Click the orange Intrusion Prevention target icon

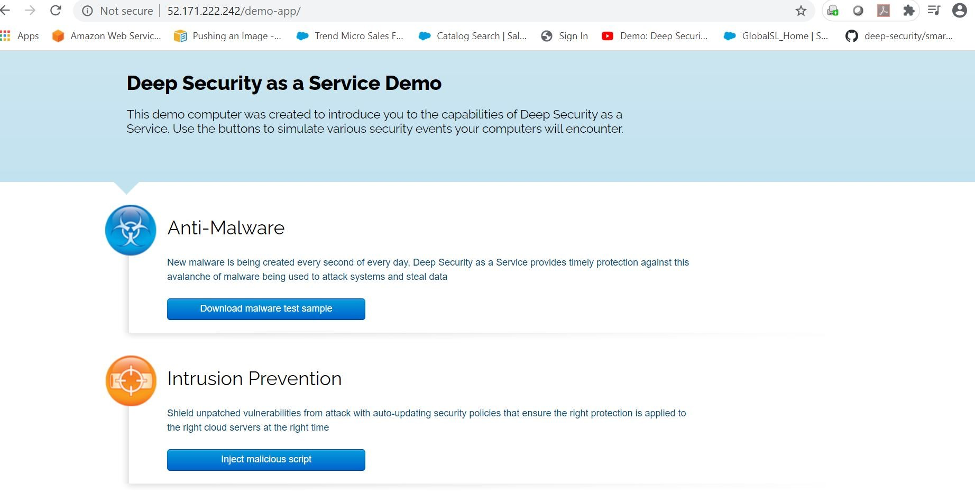131,381
